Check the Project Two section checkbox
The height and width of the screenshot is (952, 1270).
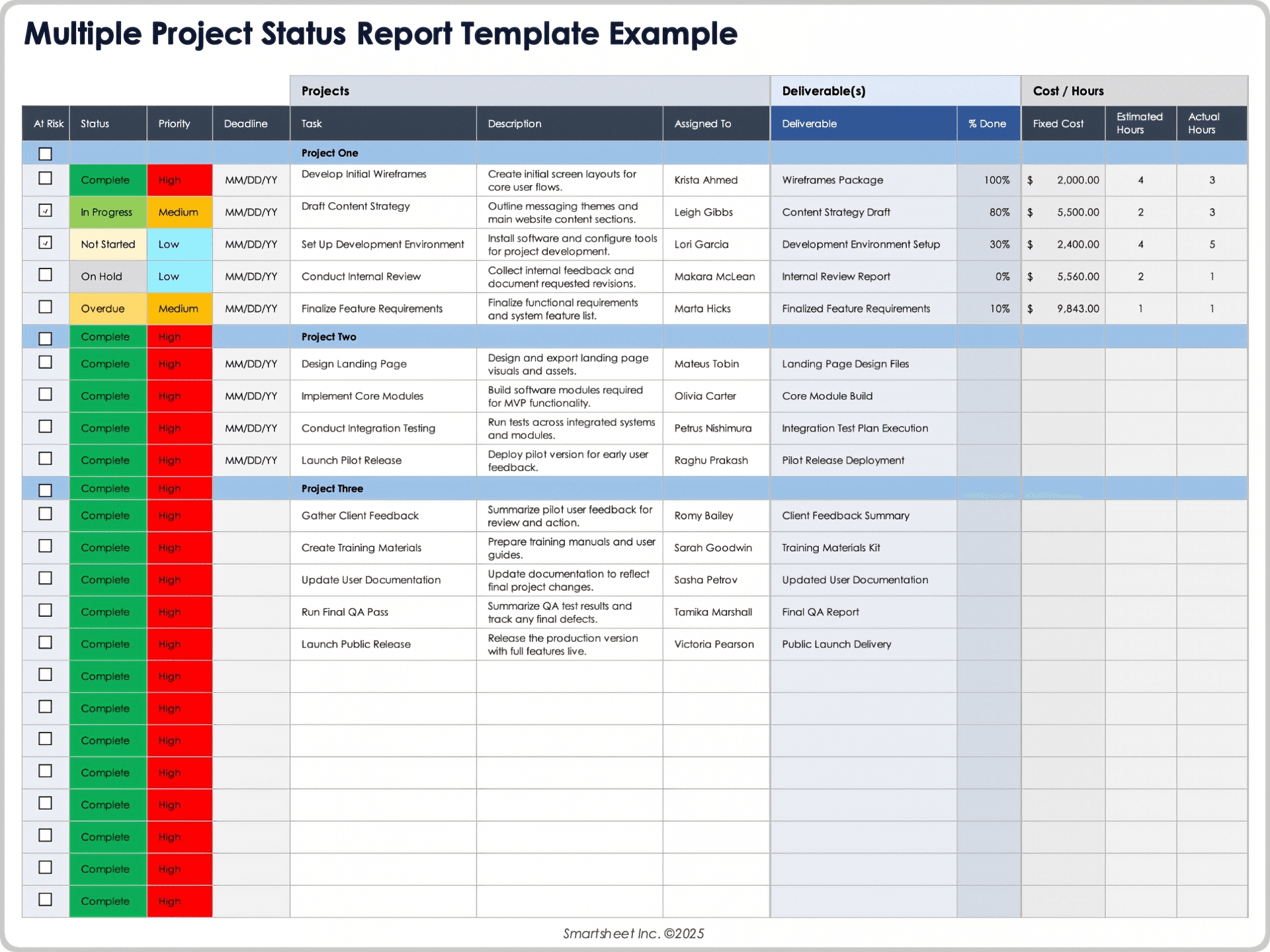click(x=45, y=338)
